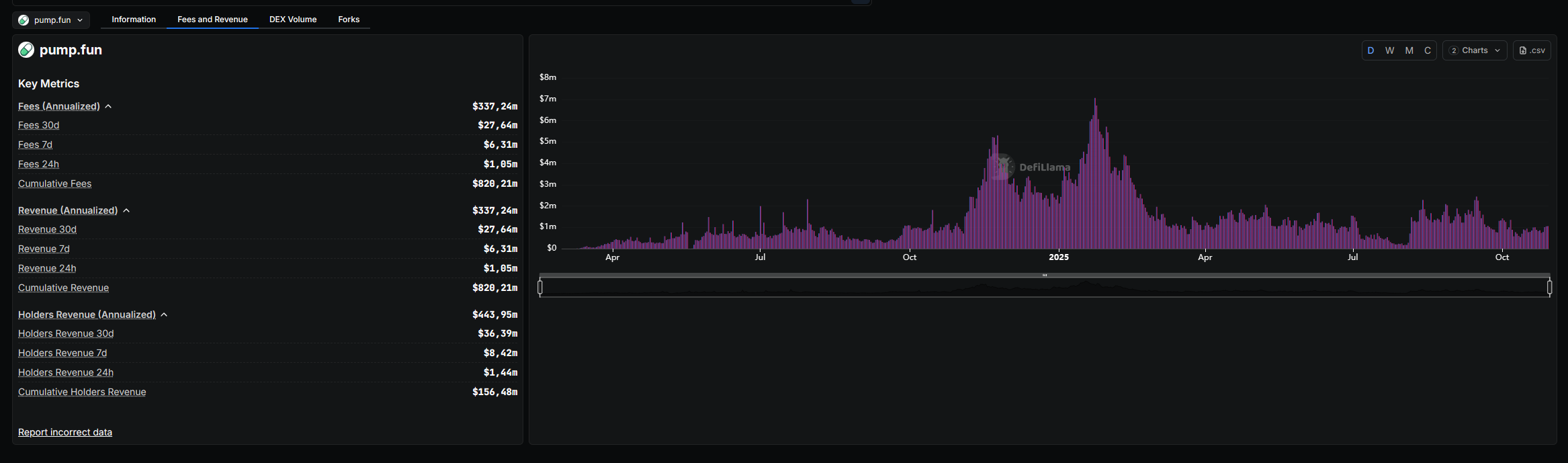Click the Fees 30d metric label
The height and width of the screenshot is (463, 1568).
tap(38, 125)
